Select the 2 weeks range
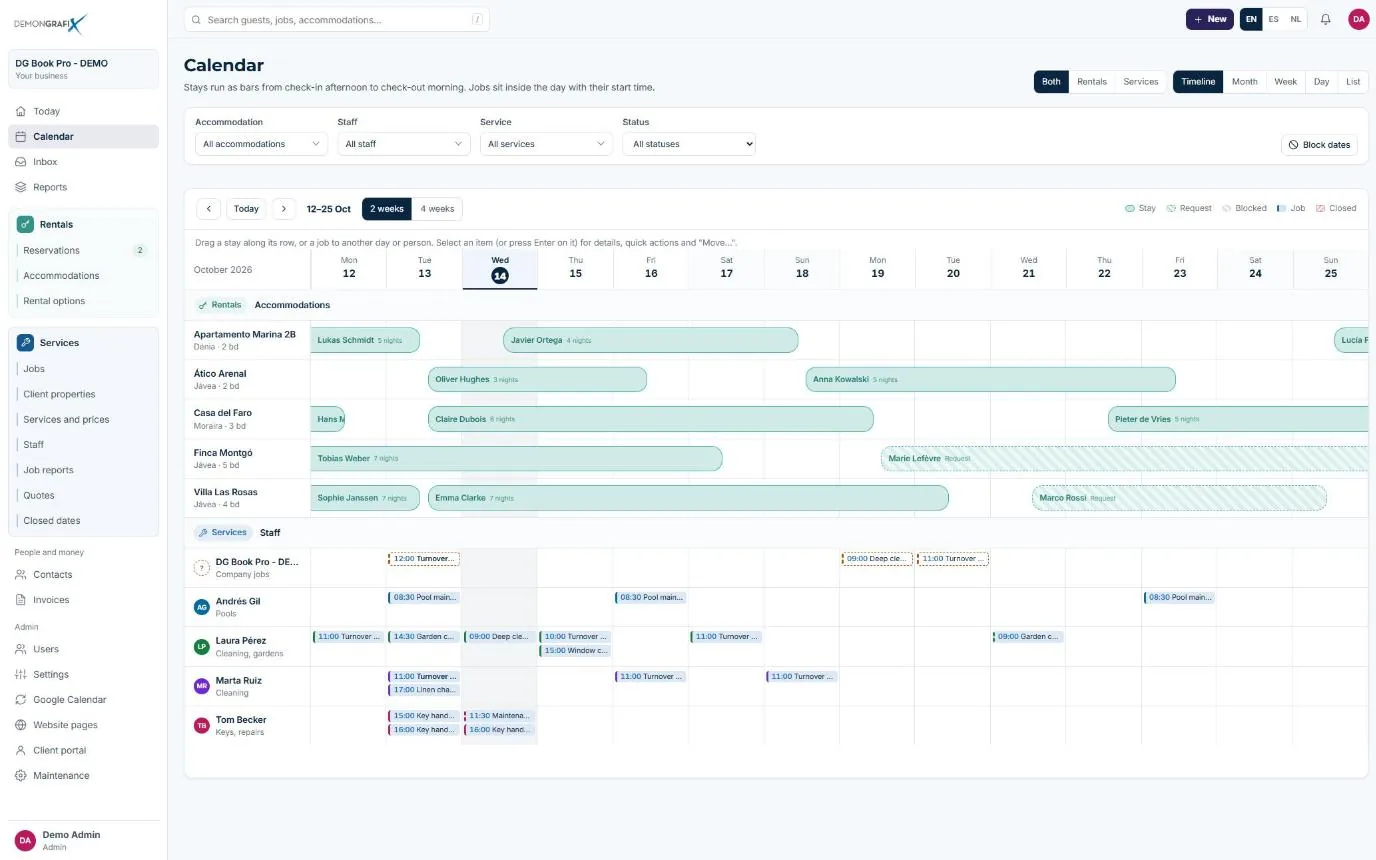1376x860 pixels. pos(387,209)
